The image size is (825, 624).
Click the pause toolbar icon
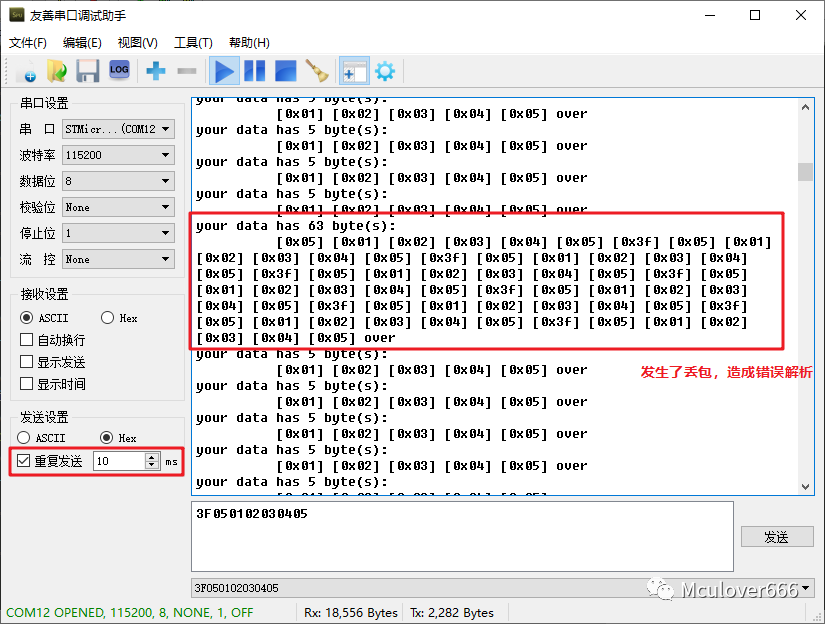pyautogui.click(x=255, y=71)
